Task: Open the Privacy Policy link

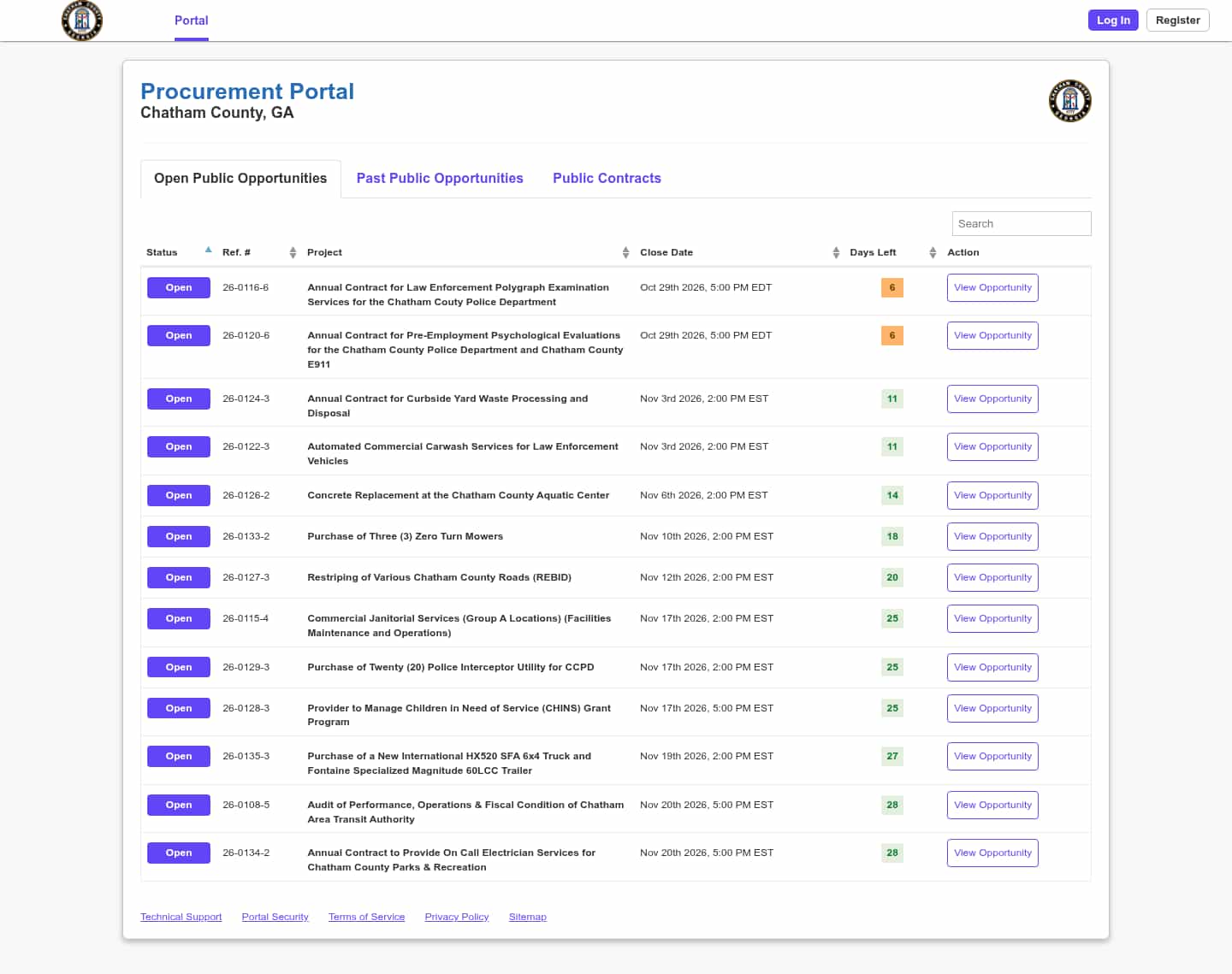Action: (457, 917)
